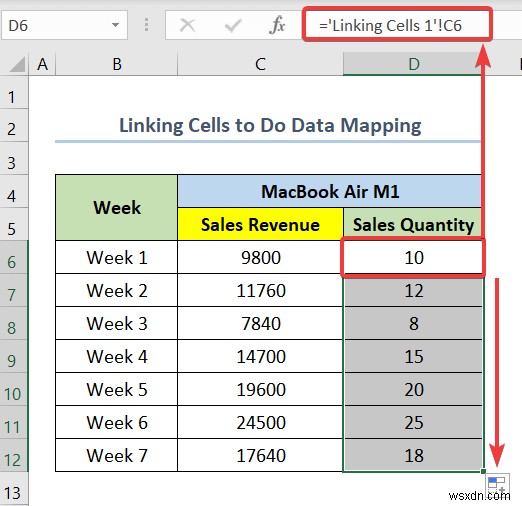Select column D header
522x506 pixels.
point(413,64)
